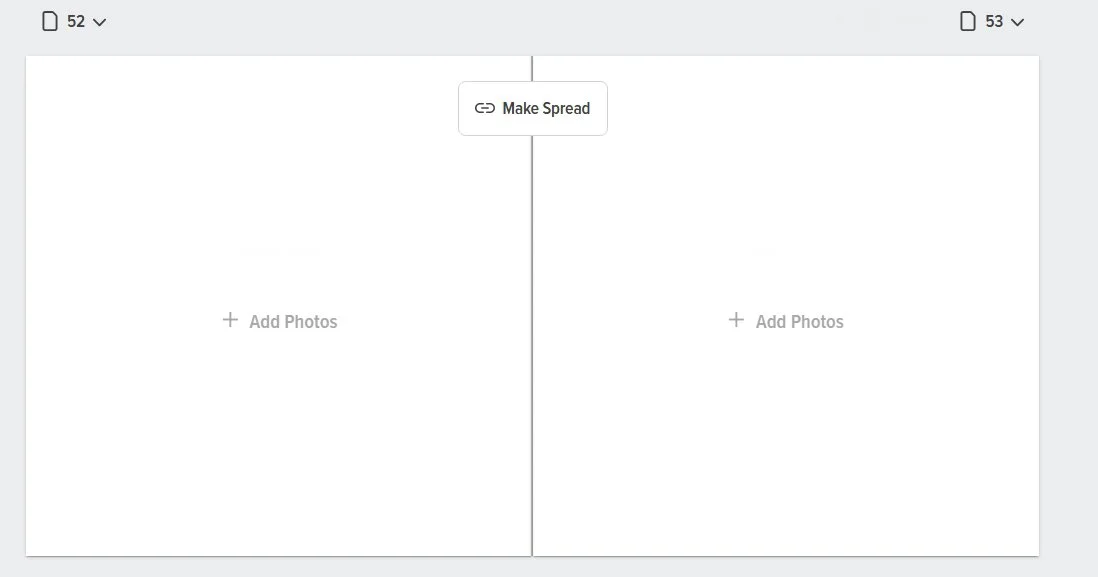Click the plus icon on page 52

(230, 320)
